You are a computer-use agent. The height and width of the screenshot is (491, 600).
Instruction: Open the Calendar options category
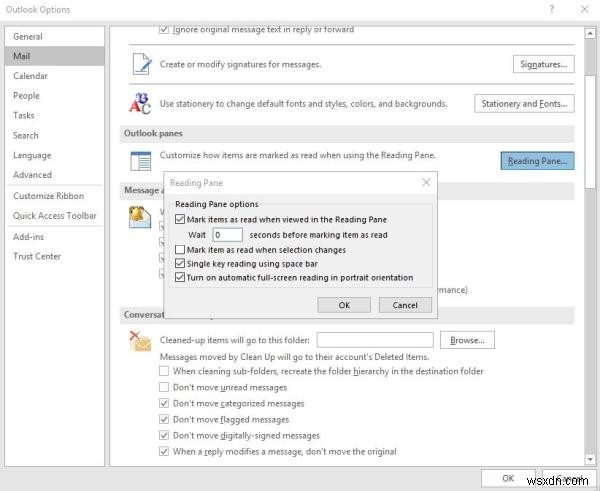[54, 76]
